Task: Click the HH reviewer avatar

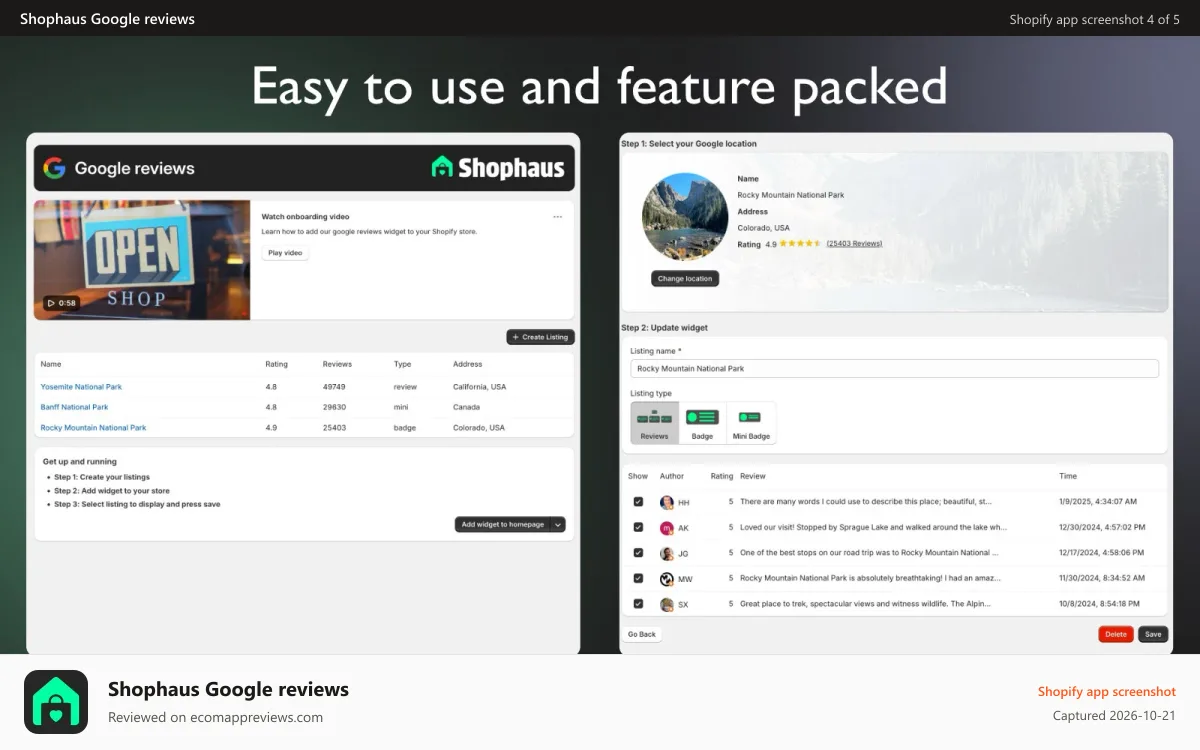Action: pos(667,502)
